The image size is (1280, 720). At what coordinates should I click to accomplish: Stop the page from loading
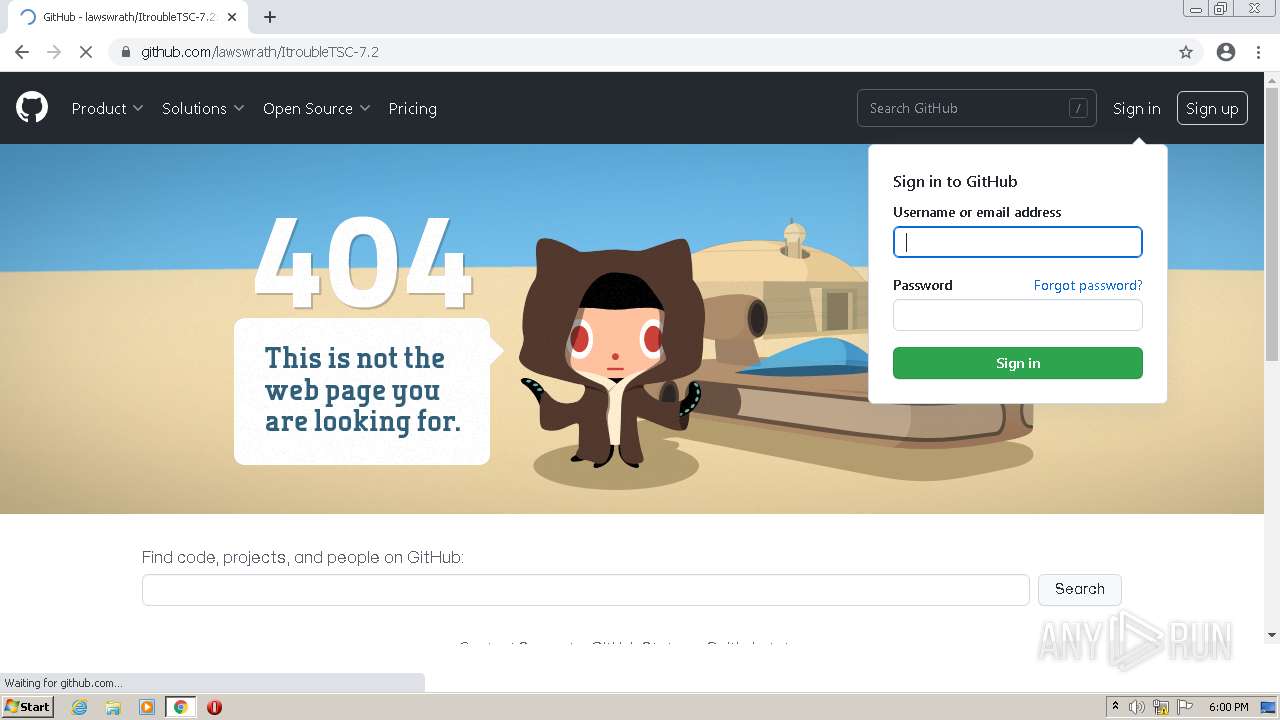(86, 52)
